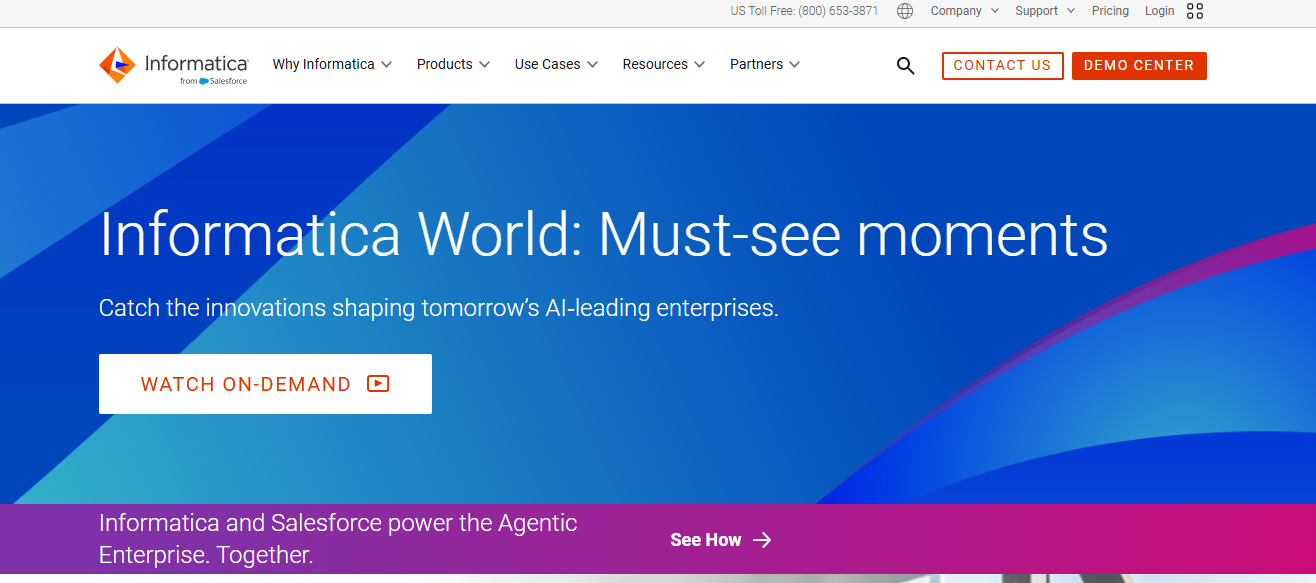Expand the Partners menu
The image size is (1316, 583).
[765, 64]
